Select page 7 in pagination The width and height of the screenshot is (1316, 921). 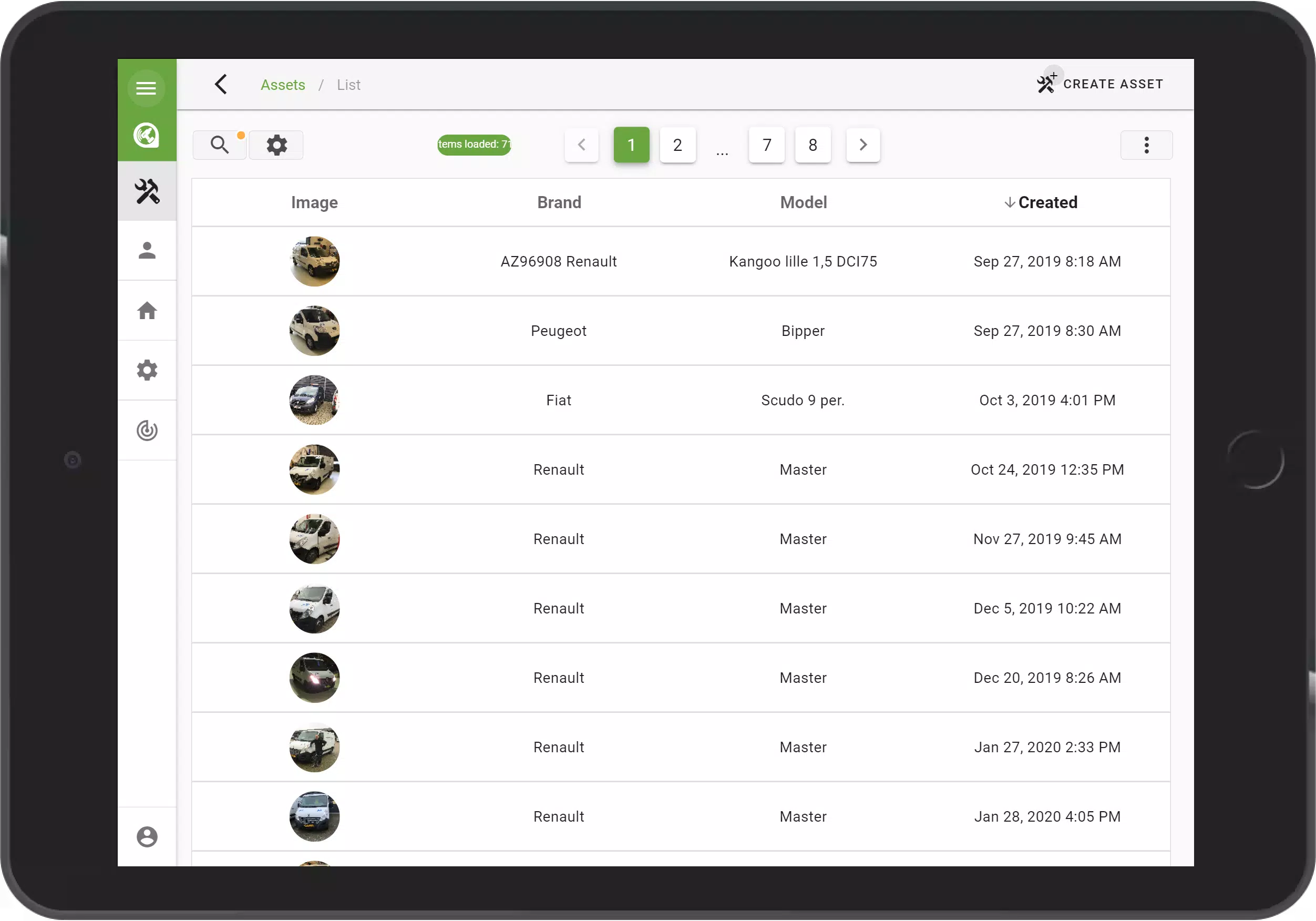[767, 145]
